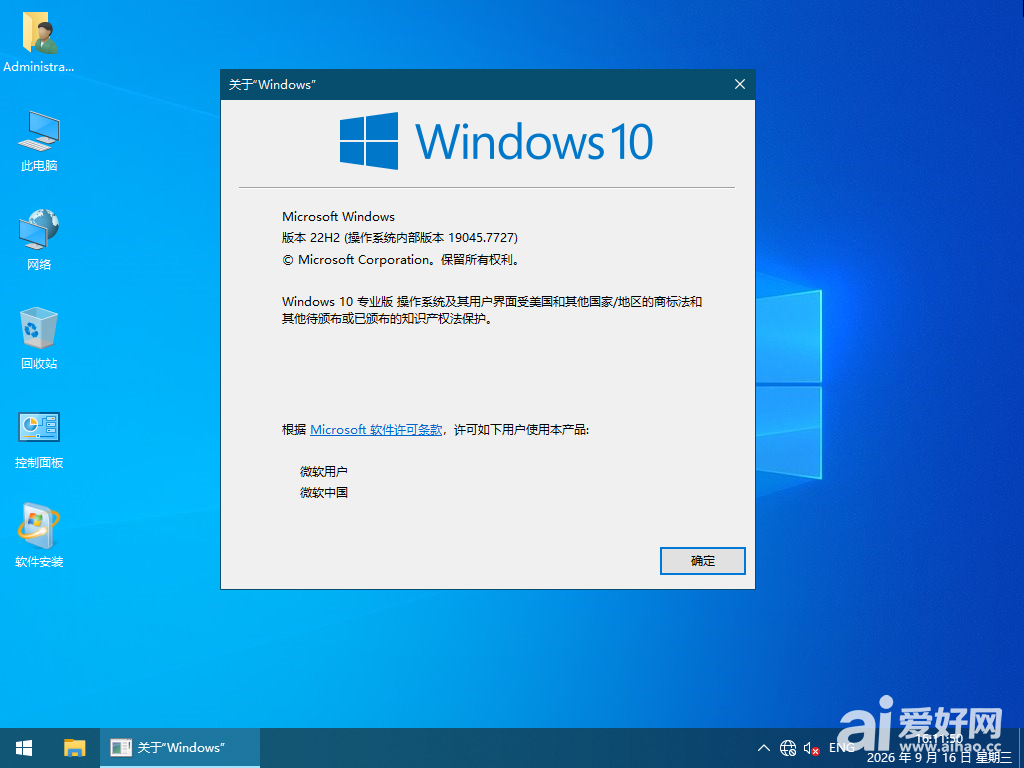This screenshot has width=1024, height=768.
Task: Open File Explorer from the taskbar
Action: point(74,748)
